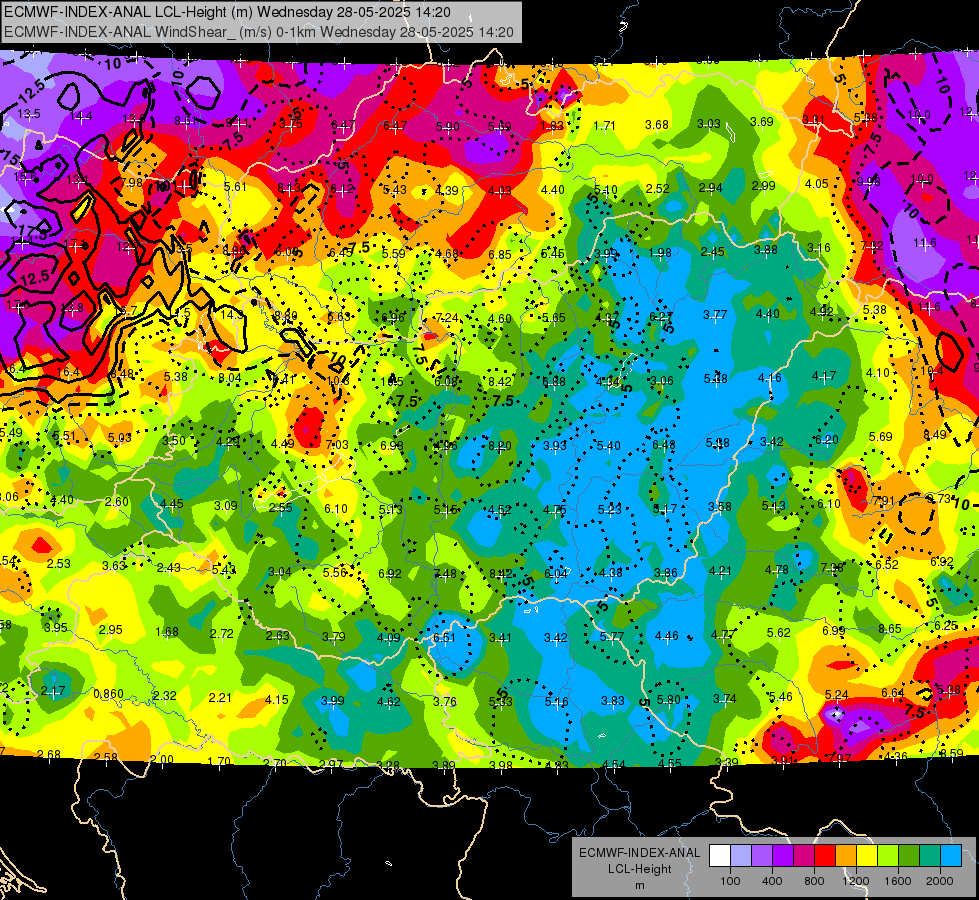This screenshot has height=900, width=979.
Task: Select the light blue legend swatch
Action: pos(951,856)
